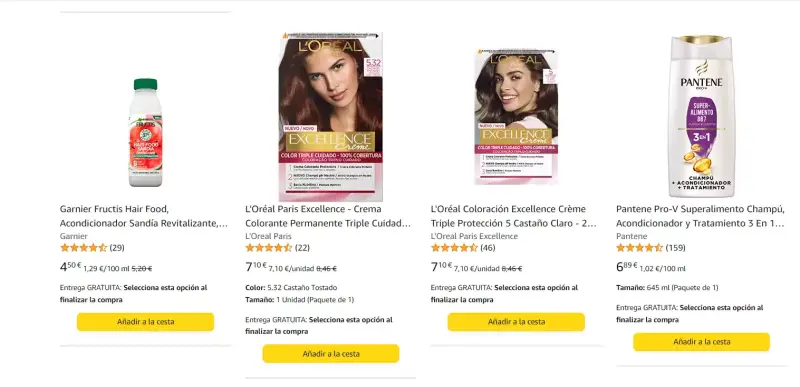Open the Pantene Pro-V Superalimento Champú title link
Screen dimensions: 800x387
(701, 216)
